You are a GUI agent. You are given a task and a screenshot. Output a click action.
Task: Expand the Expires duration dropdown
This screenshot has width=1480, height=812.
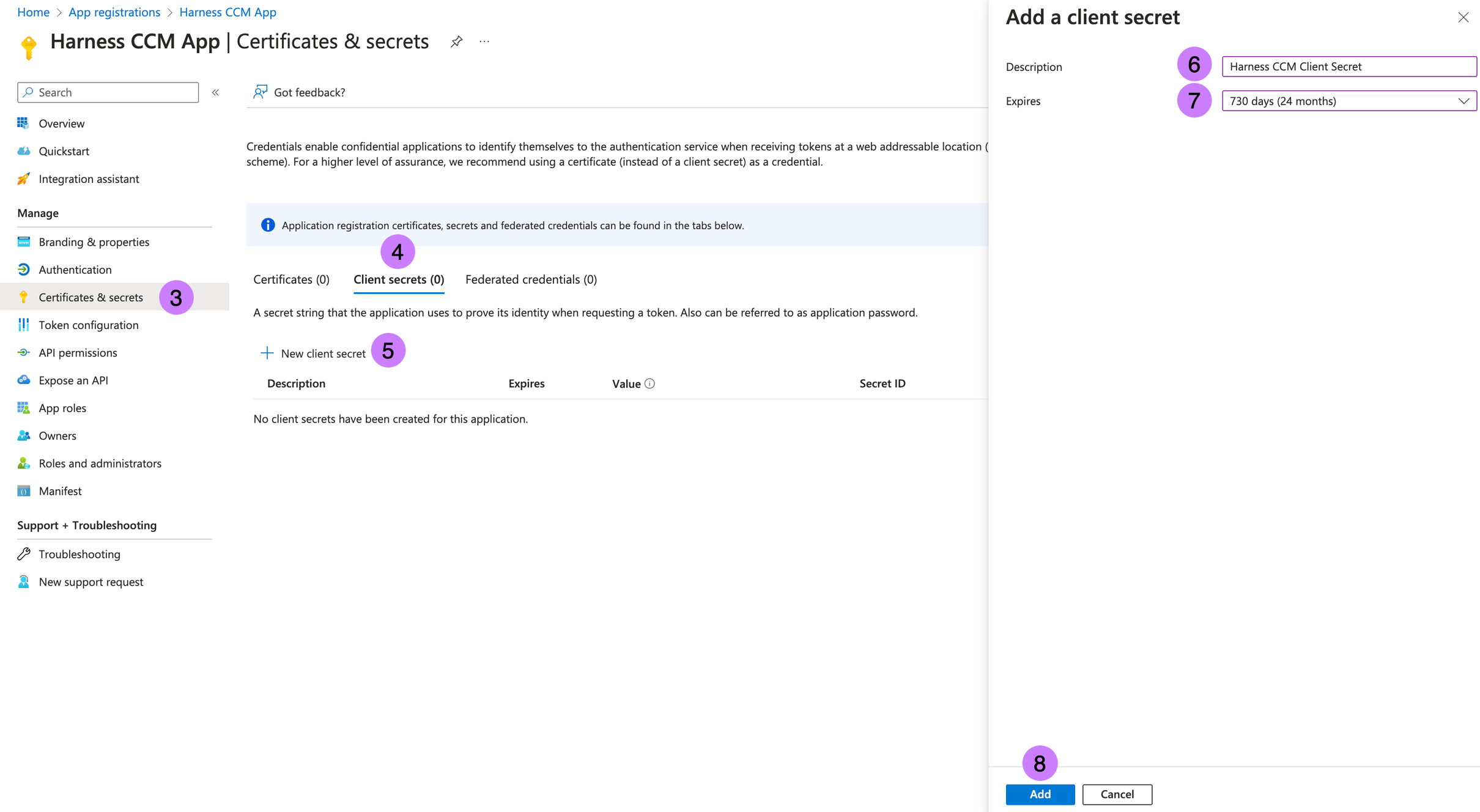tap(1349, 101)
